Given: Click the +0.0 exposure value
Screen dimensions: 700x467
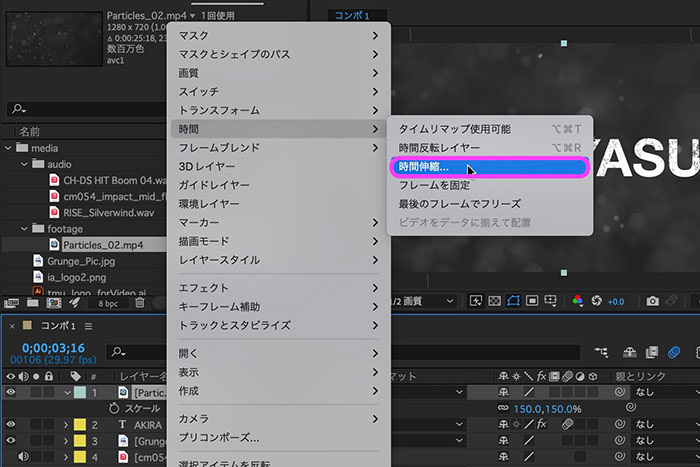Looking at the screenshot, I should (616, 302).
